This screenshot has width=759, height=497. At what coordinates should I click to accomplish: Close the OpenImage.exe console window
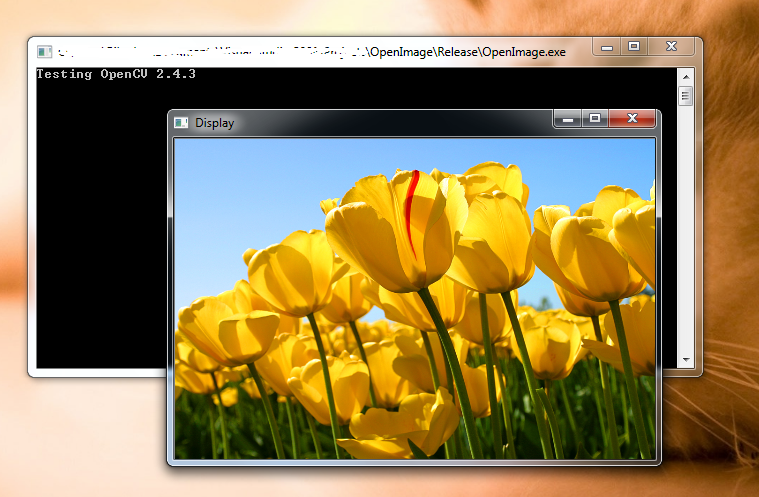(671, 47)
